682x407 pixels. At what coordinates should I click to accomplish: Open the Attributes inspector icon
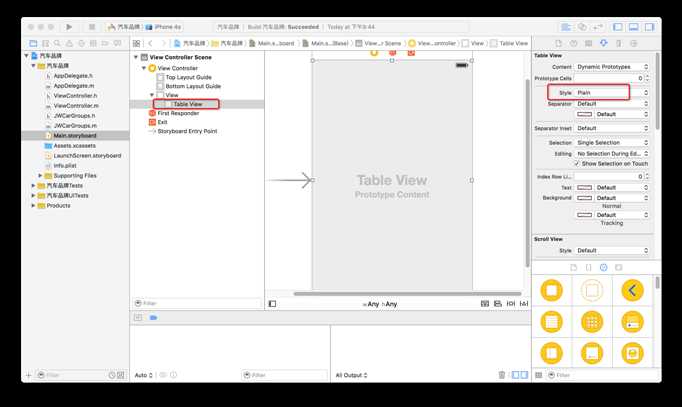pos(603,43)
